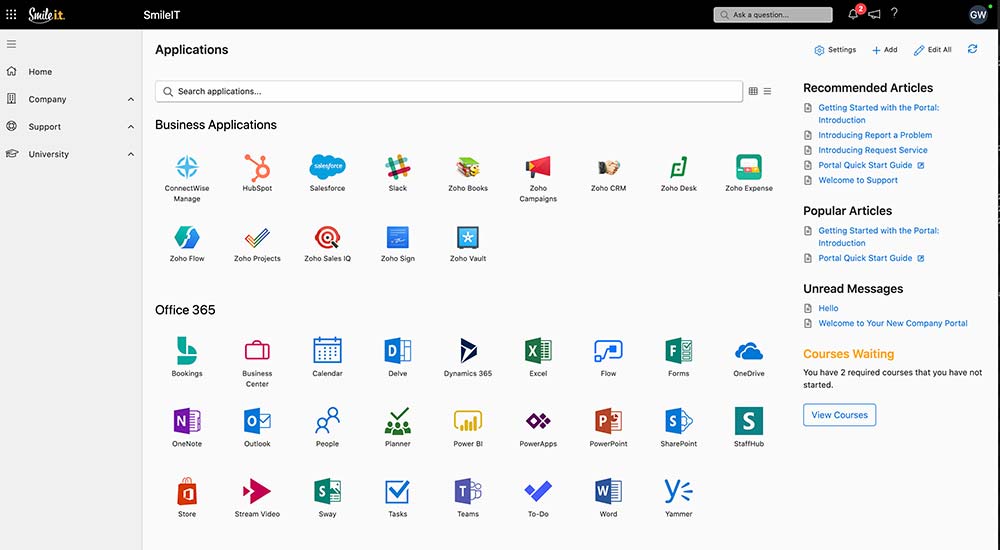Open Power BI
The width and height of the screenshot is (1000, 550).
tap(467, 421)
